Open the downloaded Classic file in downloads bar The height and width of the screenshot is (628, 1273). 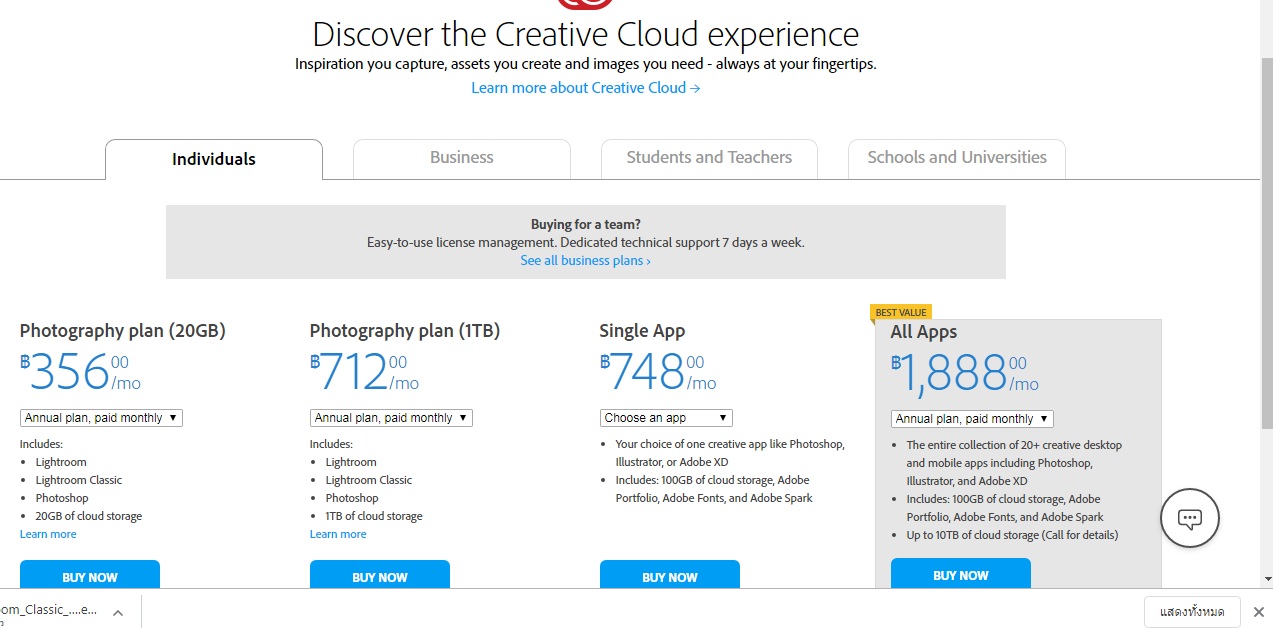(x=50, y=610)
